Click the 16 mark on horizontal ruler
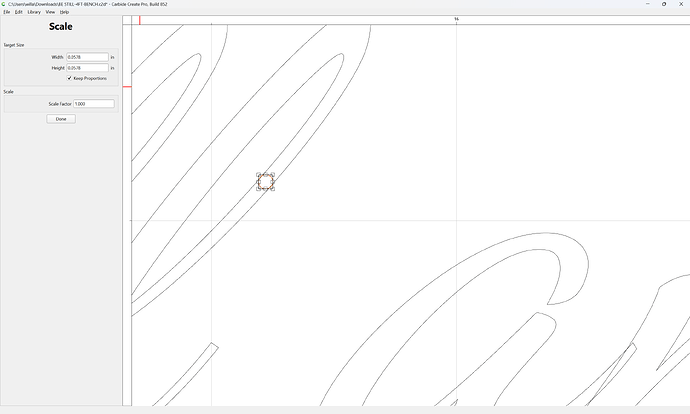The width and height of the screenshot is (690, 414). pyautogui.click(x=456, y=19)
